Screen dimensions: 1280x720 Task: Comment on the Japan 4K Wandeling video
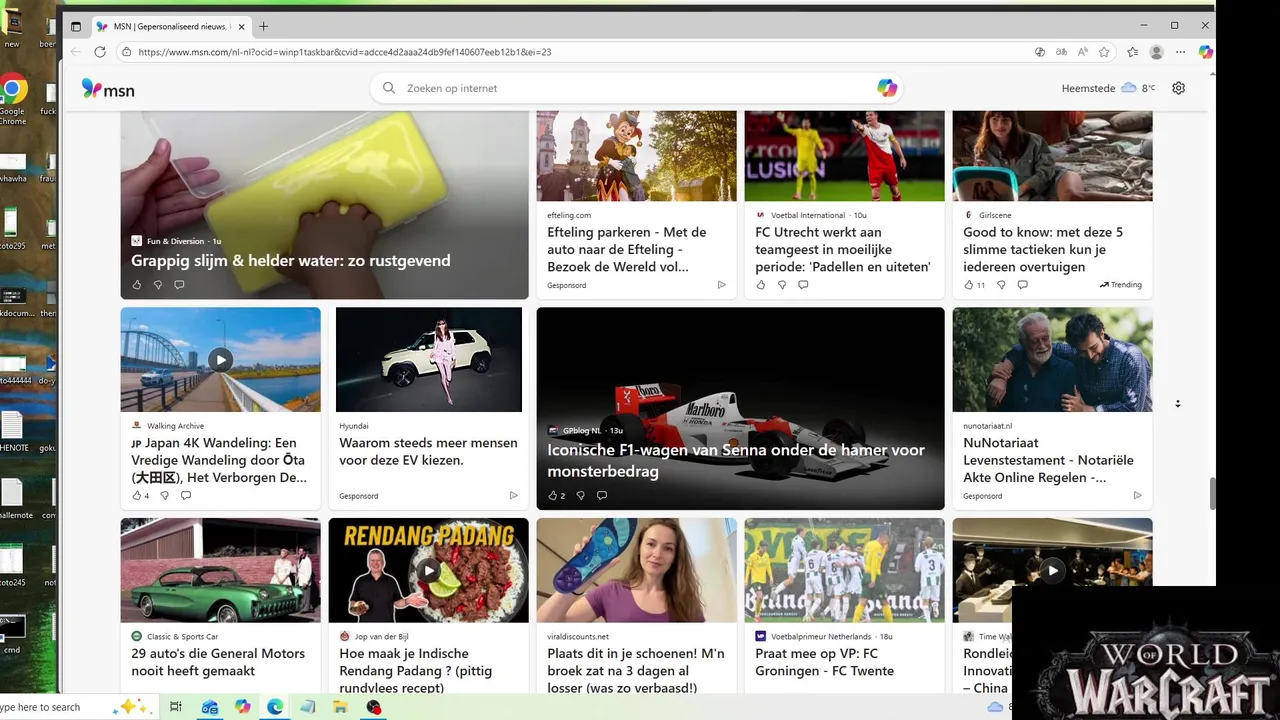[186, 496]
